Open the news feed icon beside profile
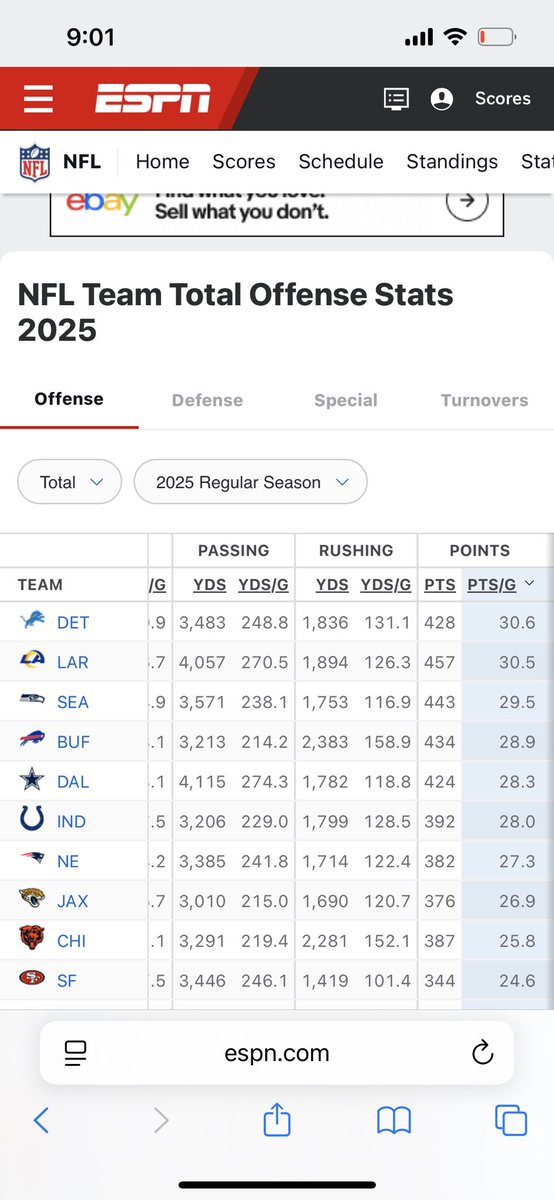 coord(396,98)
